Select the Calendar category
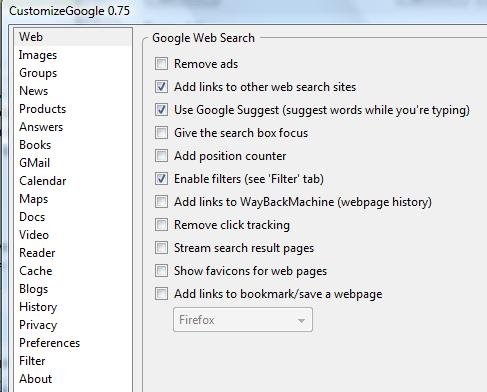The width and height of the screenshot is (487, 392). (73, 181)
